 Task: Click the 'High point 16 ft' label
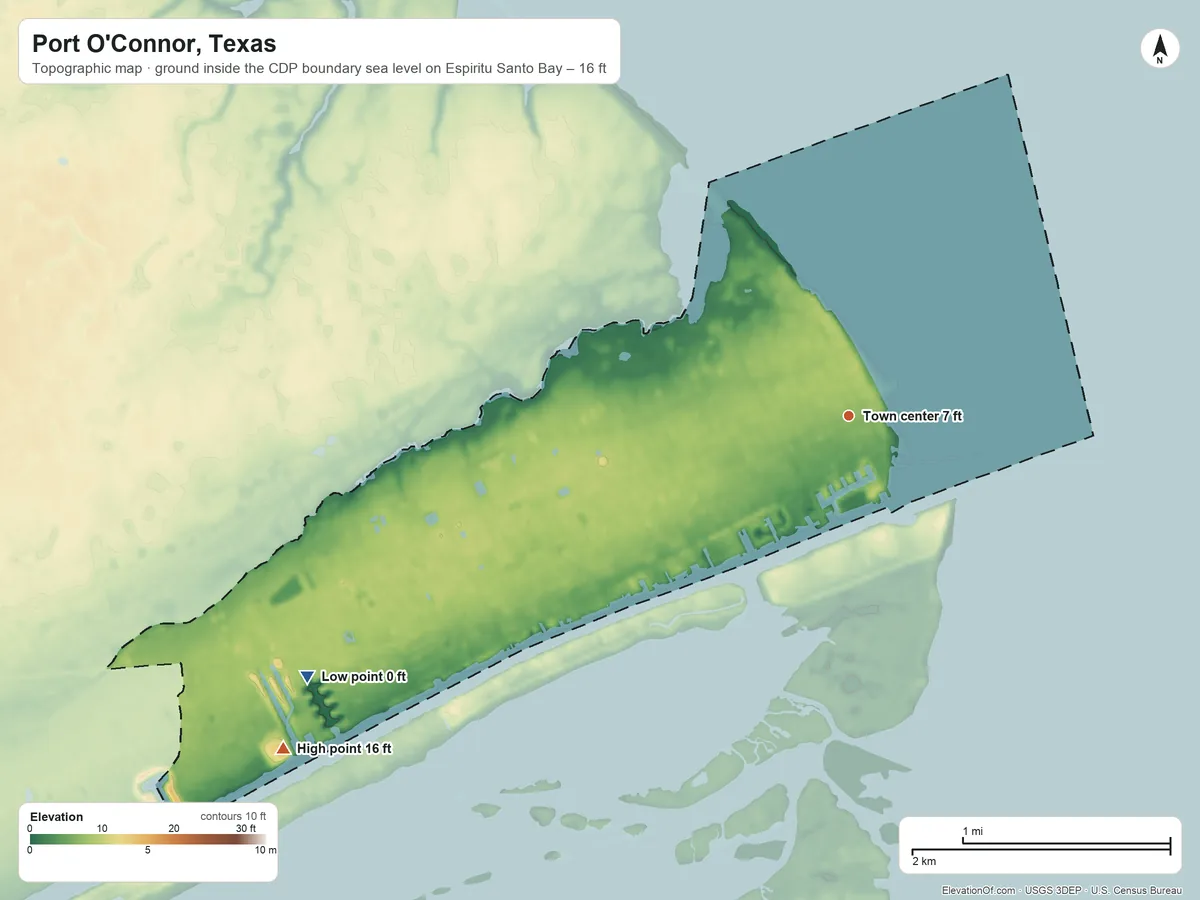[344, 748]
